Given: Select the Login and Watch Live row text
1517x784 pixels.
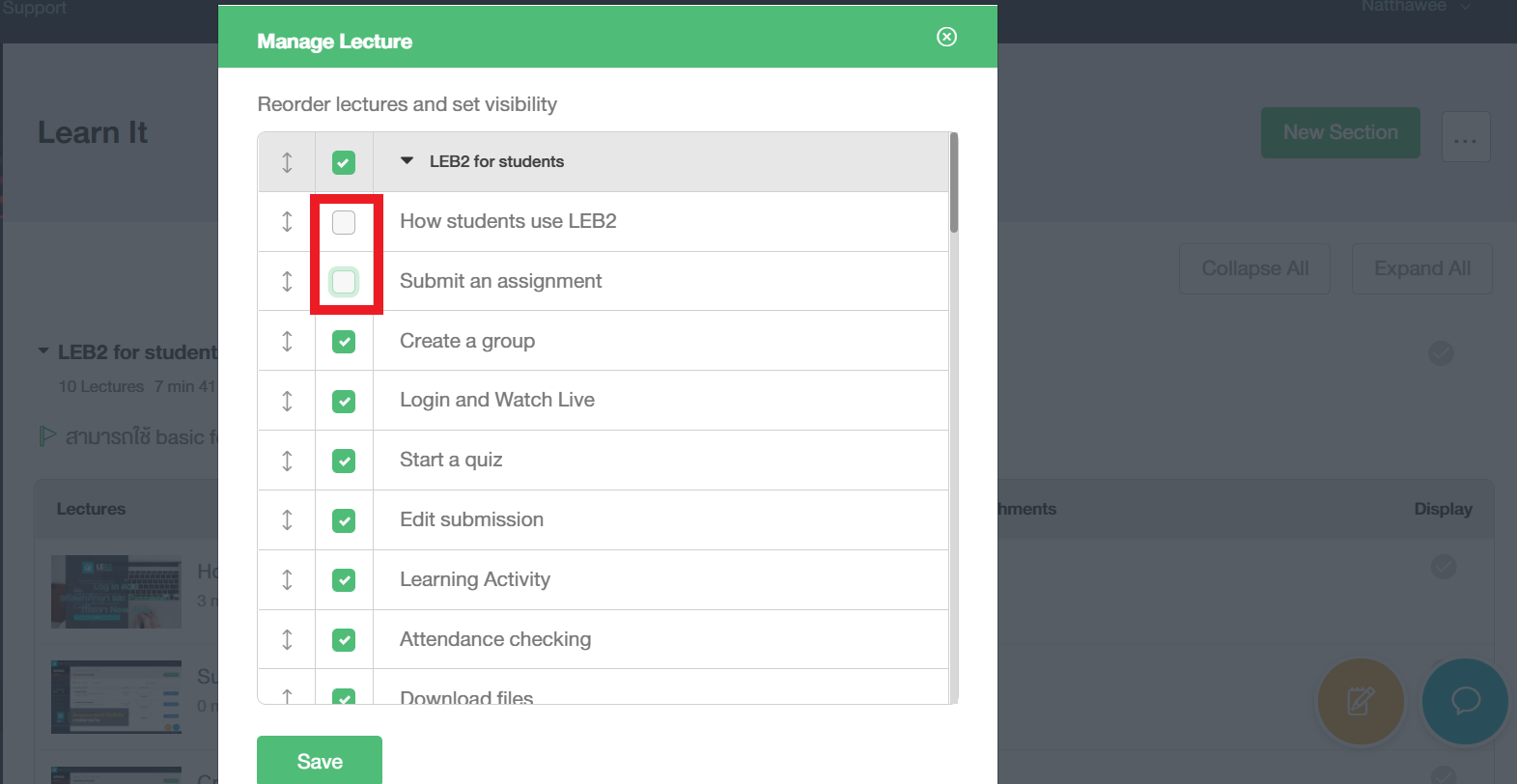Looking at the screenshot, I should tap(497, 400).
